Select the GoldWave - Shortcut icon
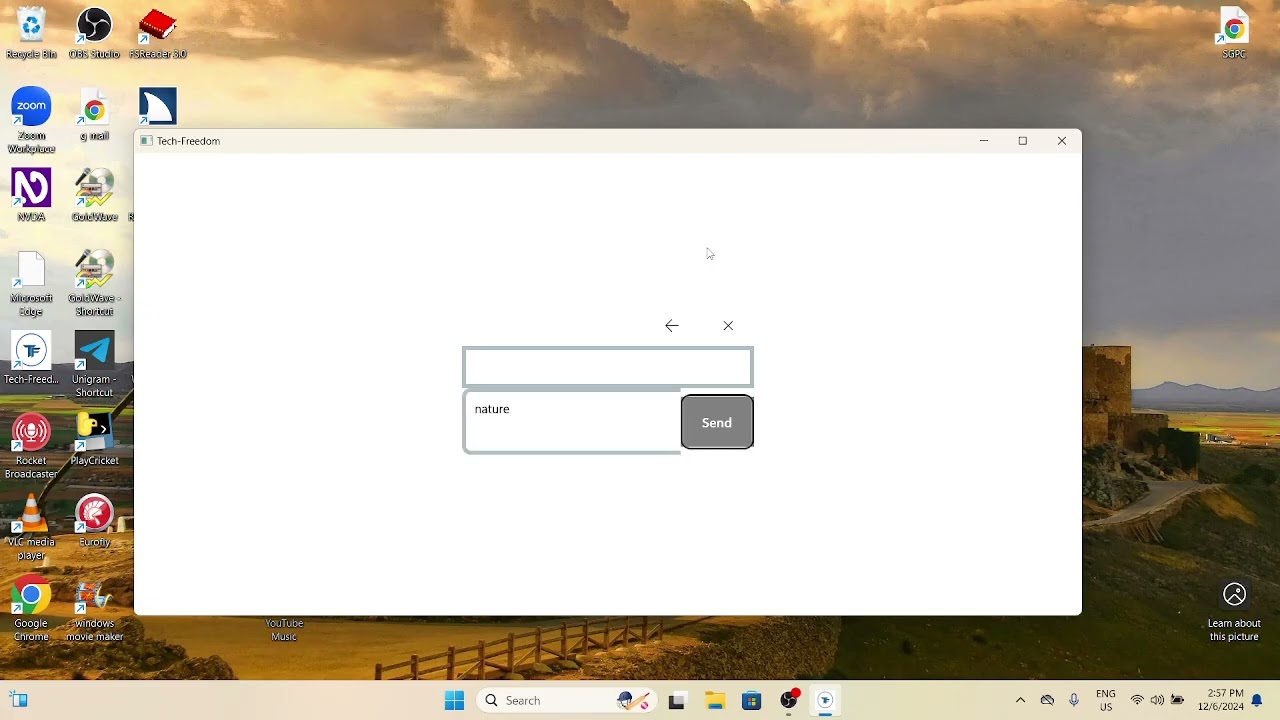 [94, 284]
